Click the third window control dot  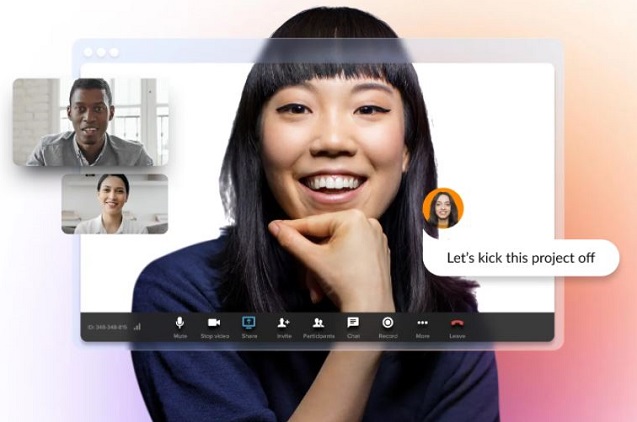[113, 52]
